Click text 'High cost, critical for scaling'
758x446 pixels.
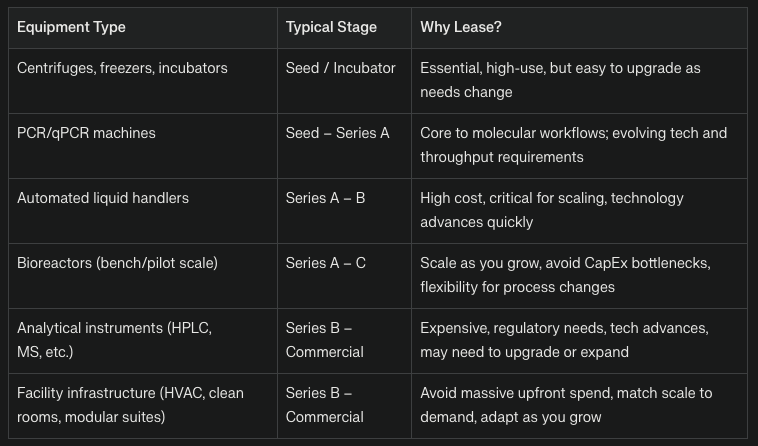coord(513,198)
